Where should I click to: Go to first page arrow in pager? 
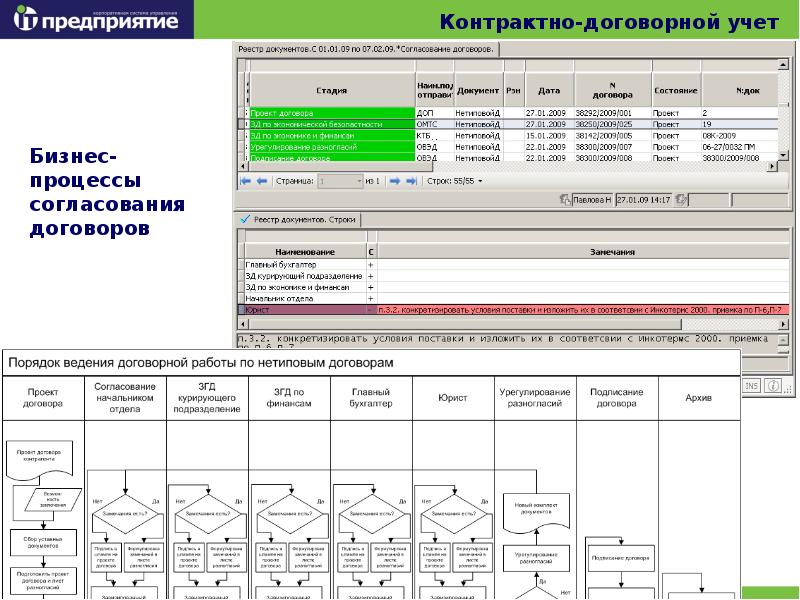245,181
